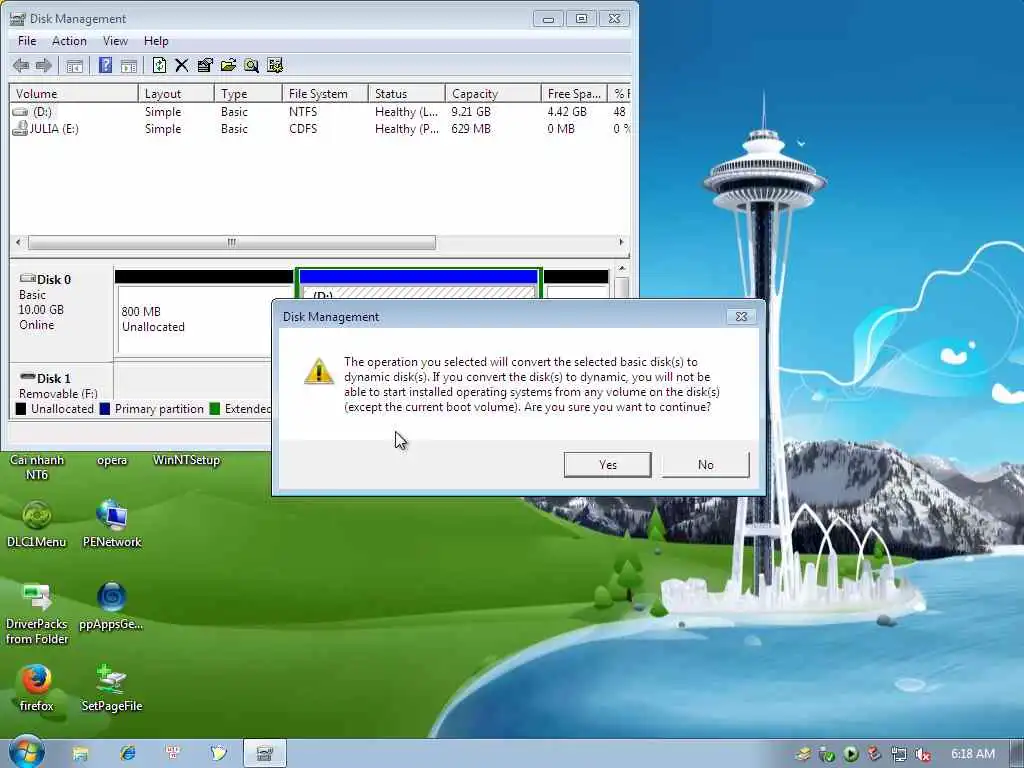The height and width of the screenshot is (768, 1024).
Task: Click the Unallocated black legend swatch
Action: [x=21, y=409]
